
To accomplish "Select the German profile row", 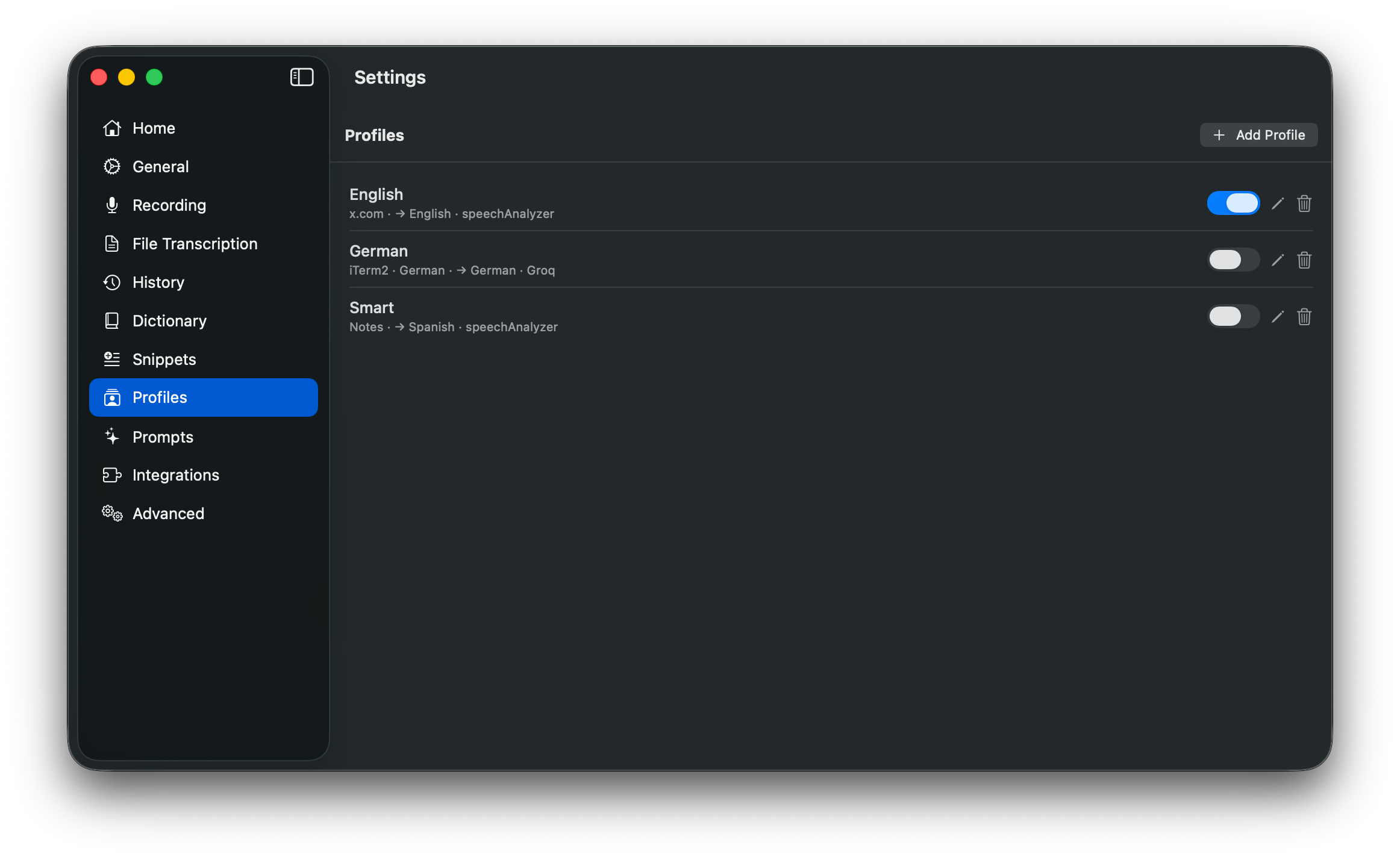I will tap(723, 259).
